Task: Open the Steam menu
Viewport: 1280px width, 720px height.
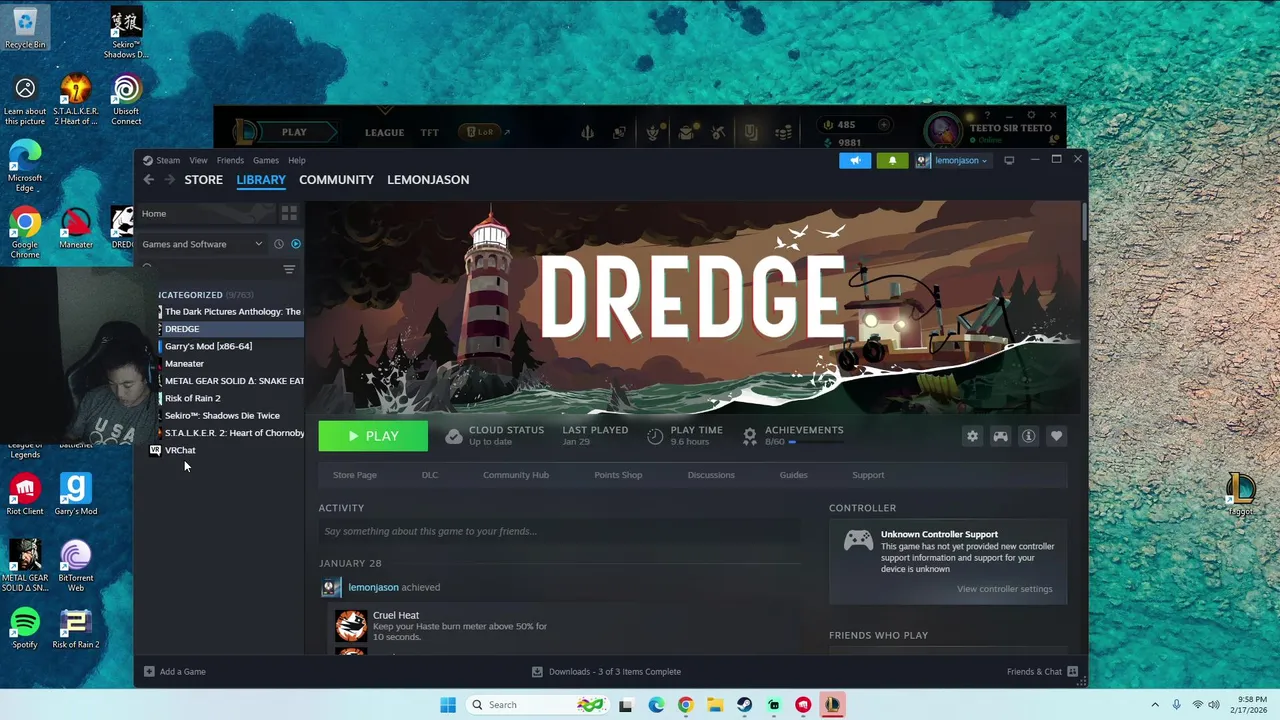Action: point(168,160)
